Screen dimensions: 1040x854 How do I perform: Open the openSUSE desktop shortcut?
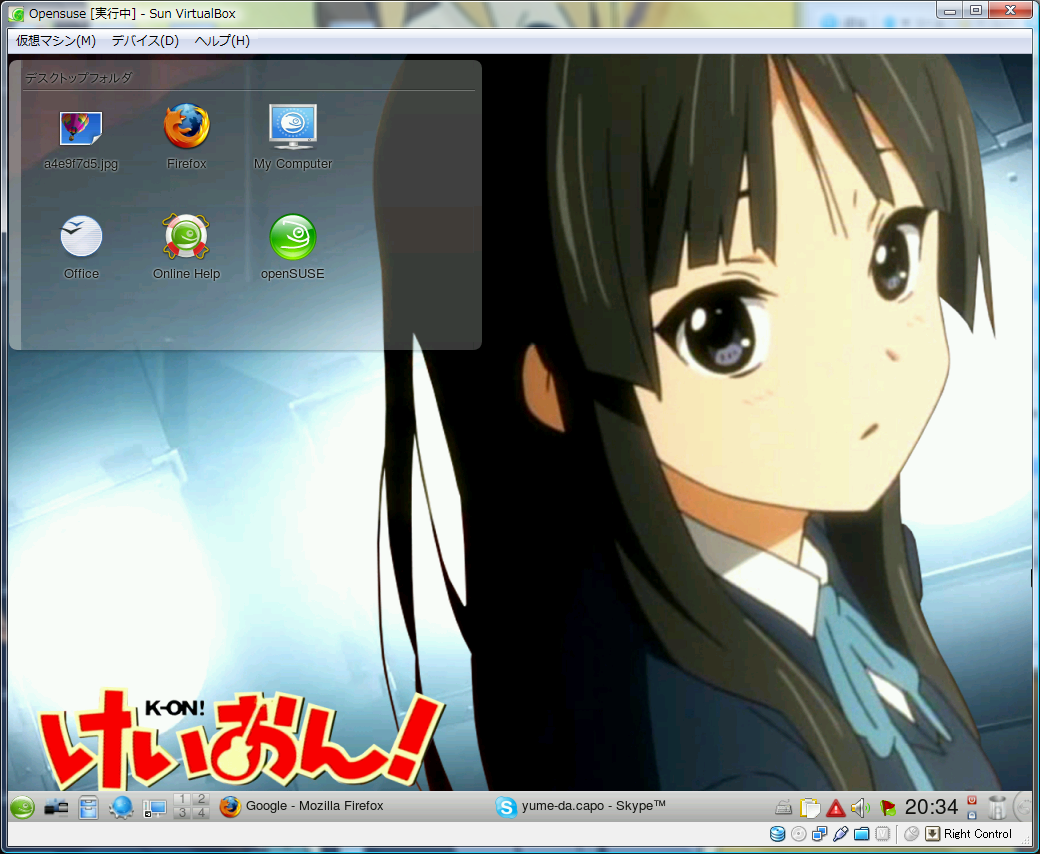point(292,247)
